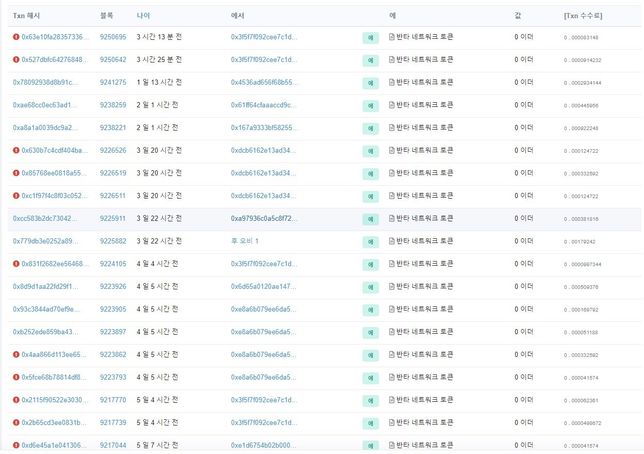Click the warning icon for 0x4aa866d113ee65
This screenshot has height=454, width=644.
[16, 354]
